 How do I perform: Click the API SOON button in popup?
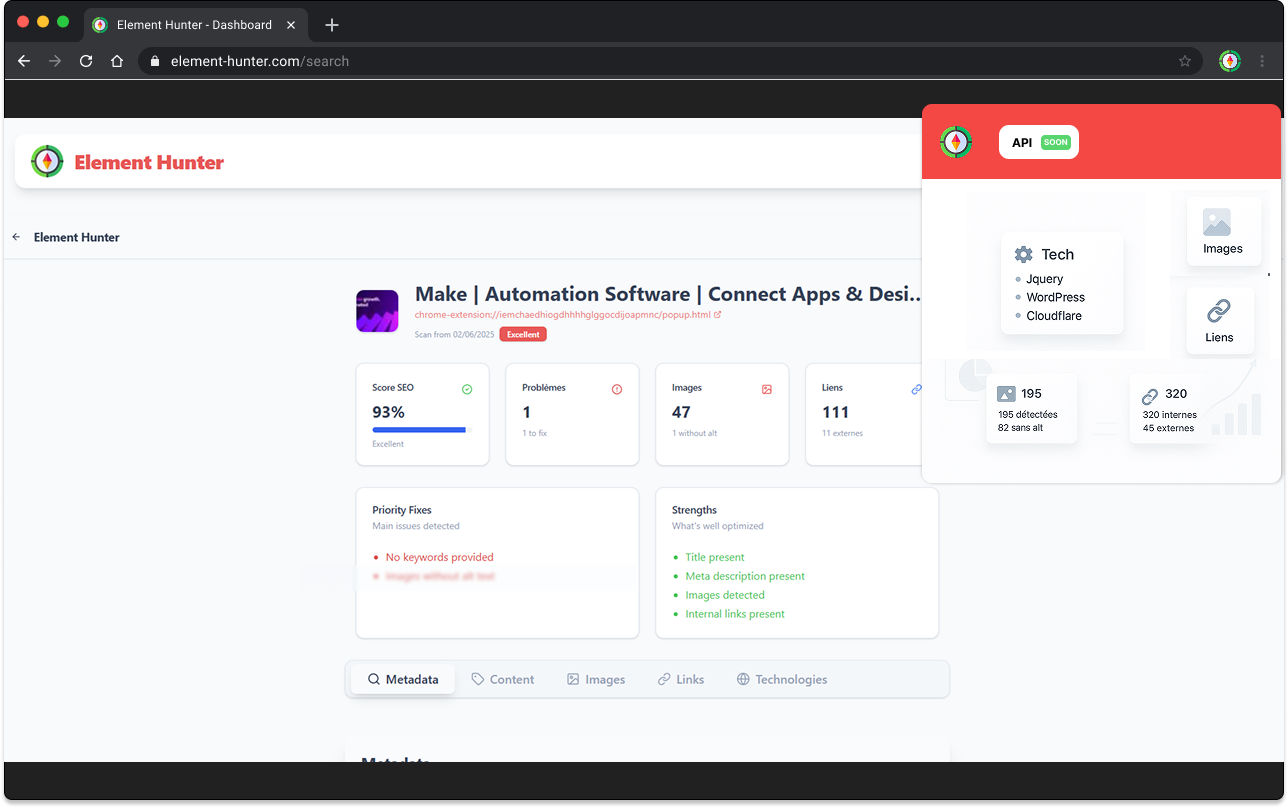[x=1039, y=142]
